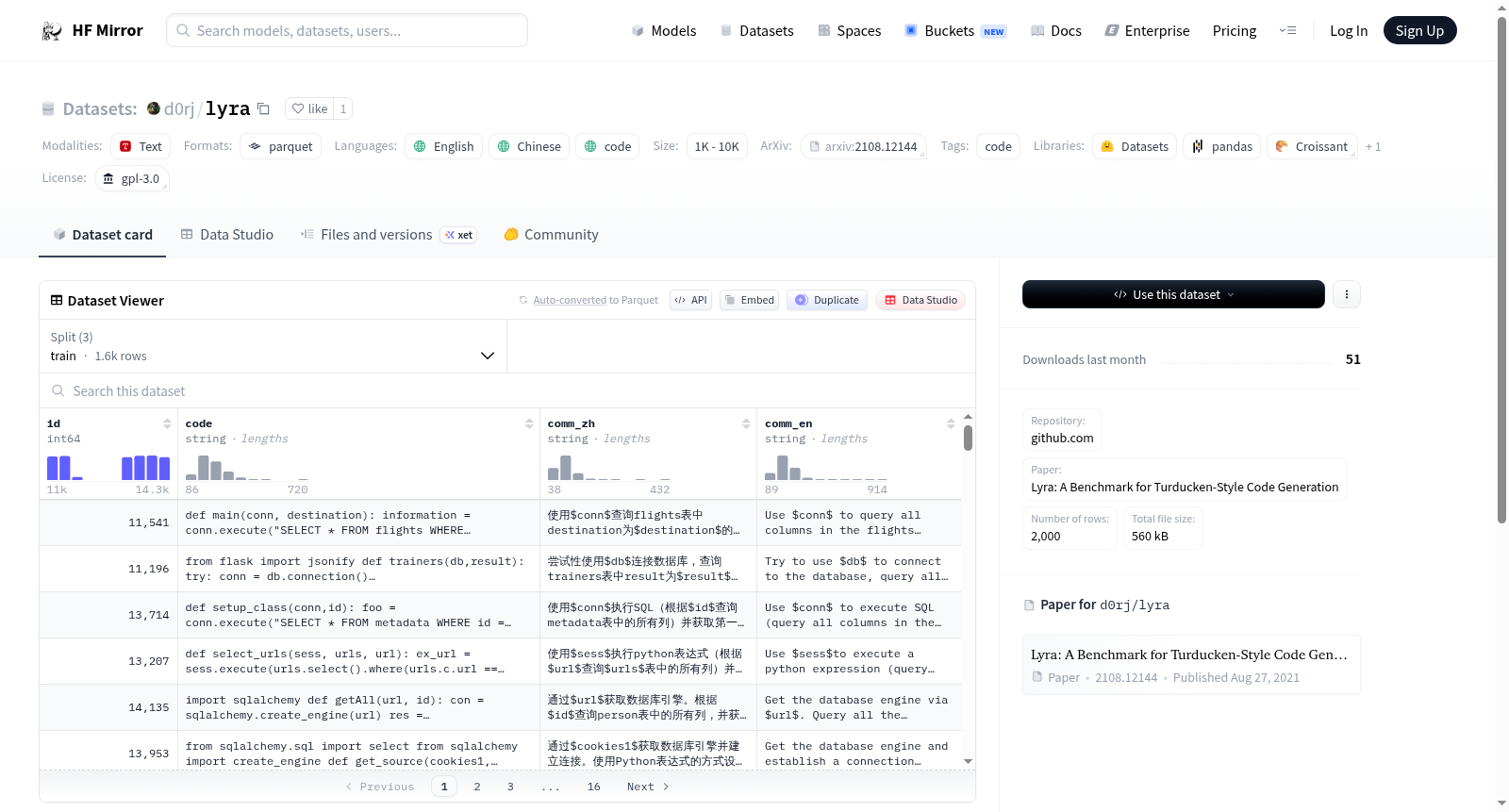This screenshot has height=812, width=1509.
Task: Go to page 3 of the dataset
Action: coord(510,787)
